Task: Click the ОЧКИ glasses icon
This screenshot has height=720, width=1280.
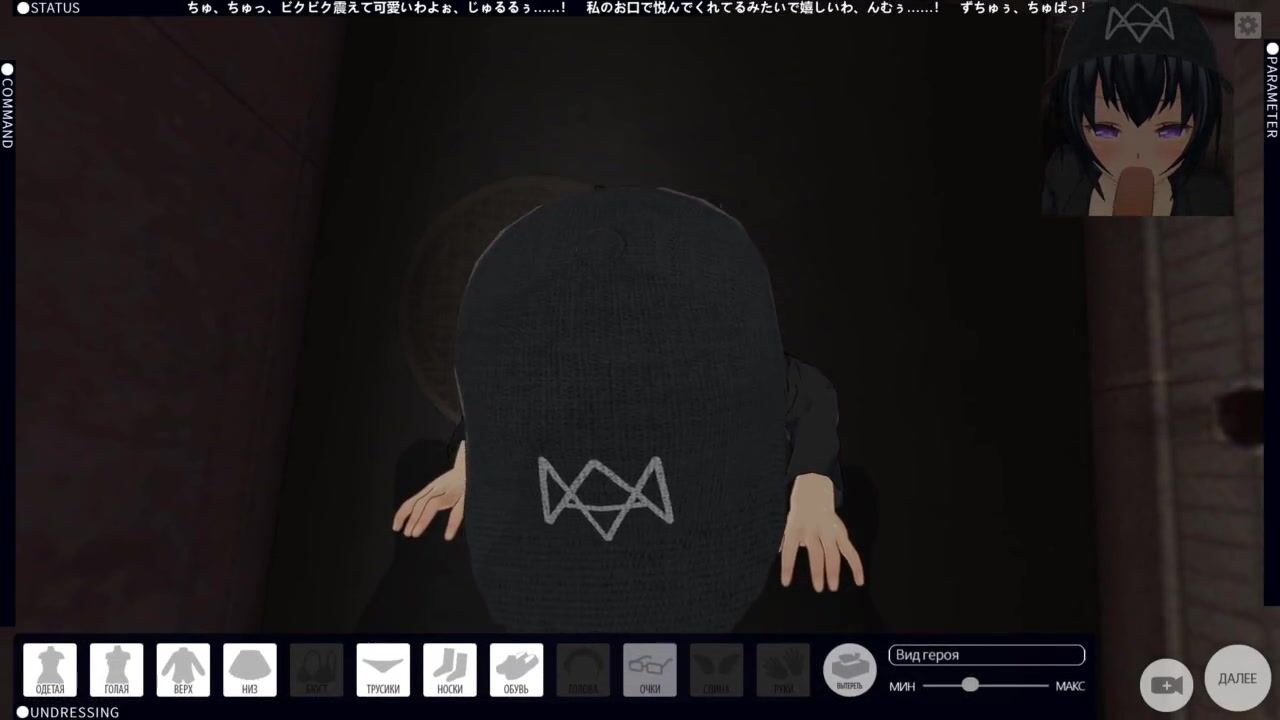Action: (x=650, y=670)
